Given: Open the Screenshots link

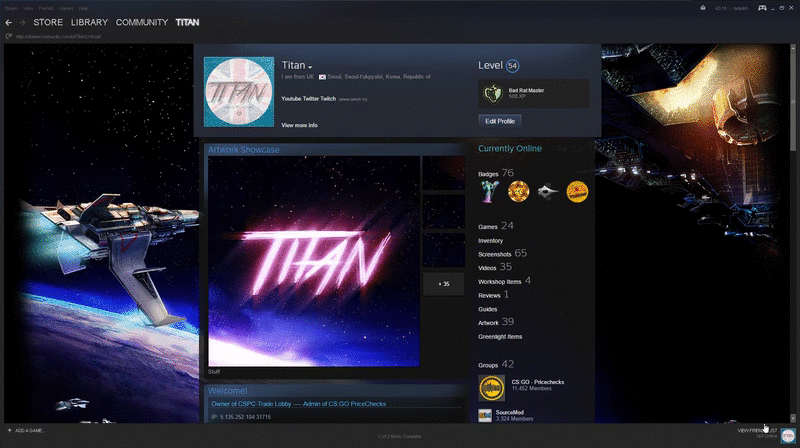Looking at the screenshot, I should pos(496,254).
